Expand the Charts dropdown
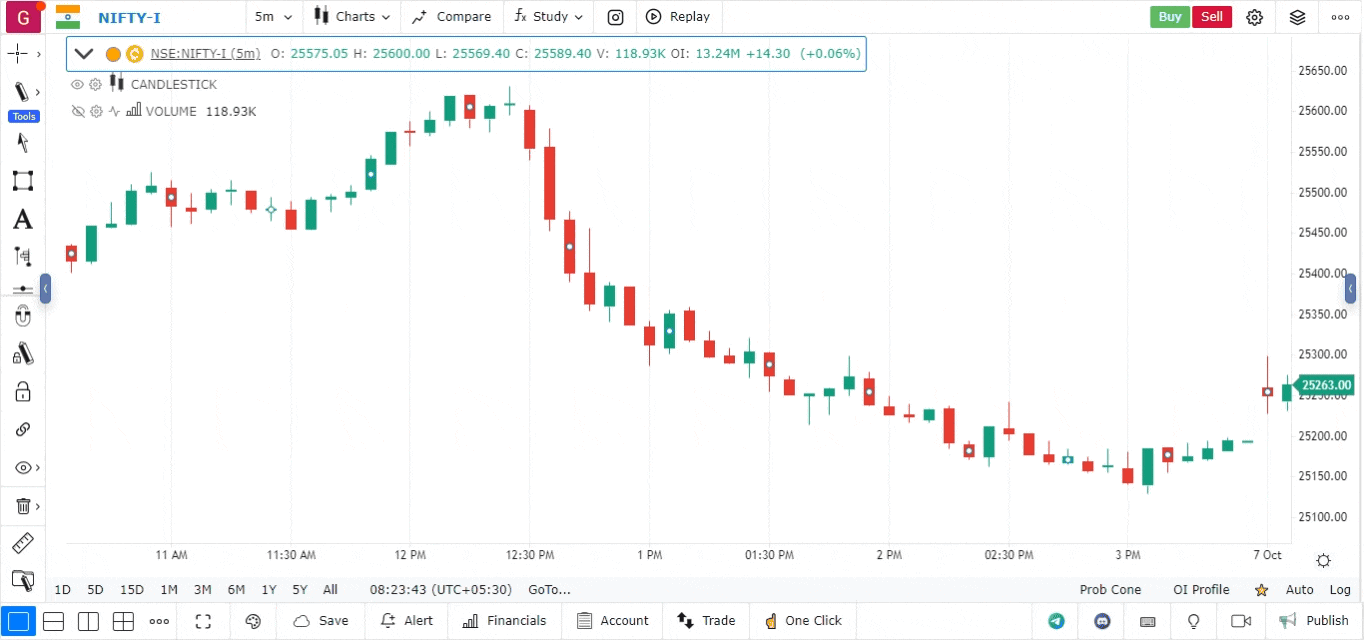Image resolution: width=1364 pixels, height=640 pixels. [352, 17]
